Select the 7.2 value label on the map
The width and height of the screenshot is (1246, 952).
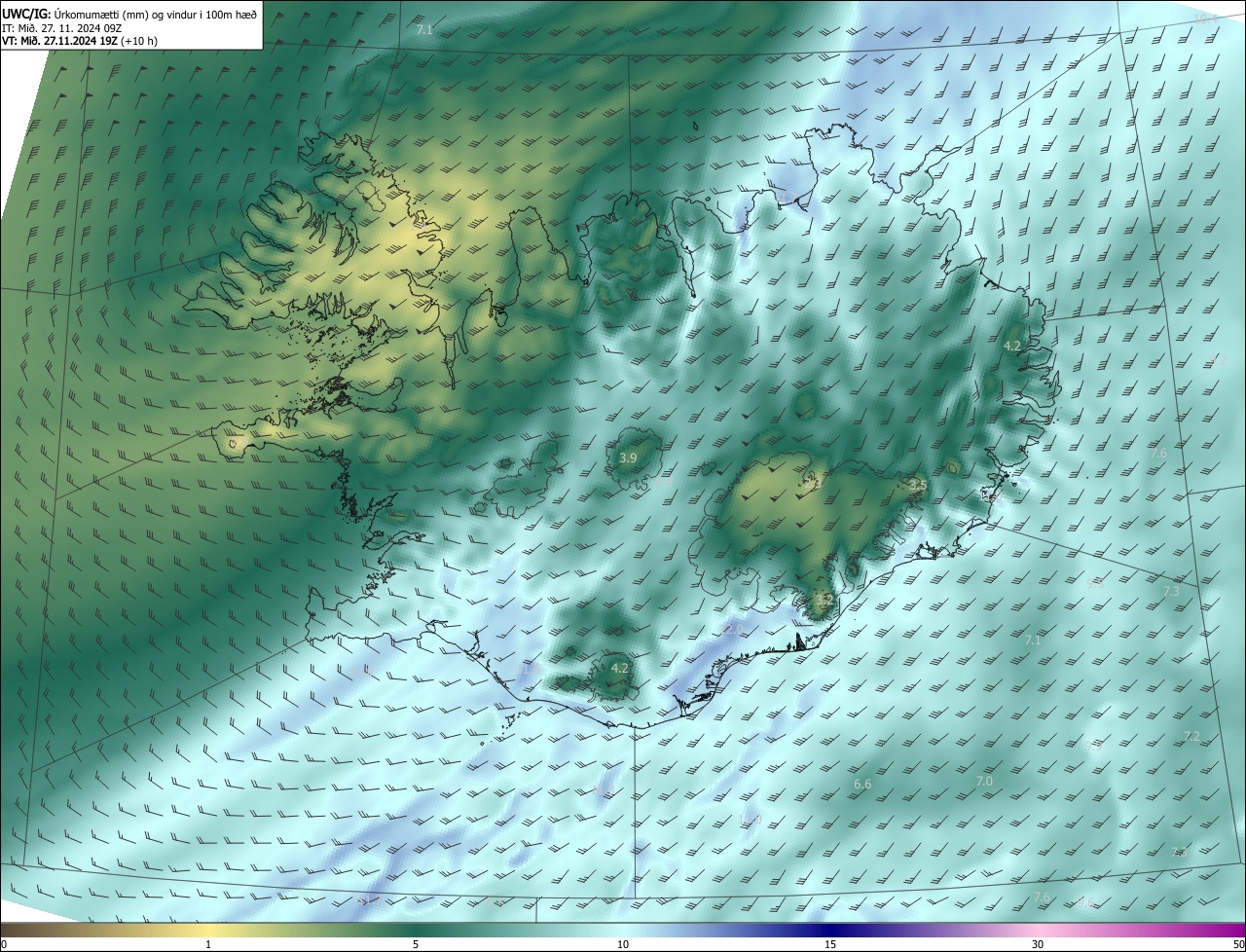pyautogui.click(x=1191, y=736)
